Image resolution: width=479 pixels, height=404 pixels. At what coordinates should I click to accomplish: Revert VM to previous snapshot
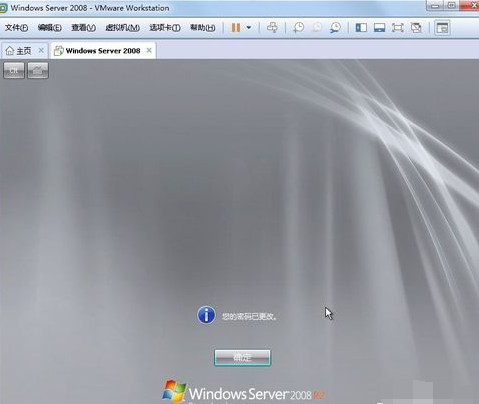[317, 27]
